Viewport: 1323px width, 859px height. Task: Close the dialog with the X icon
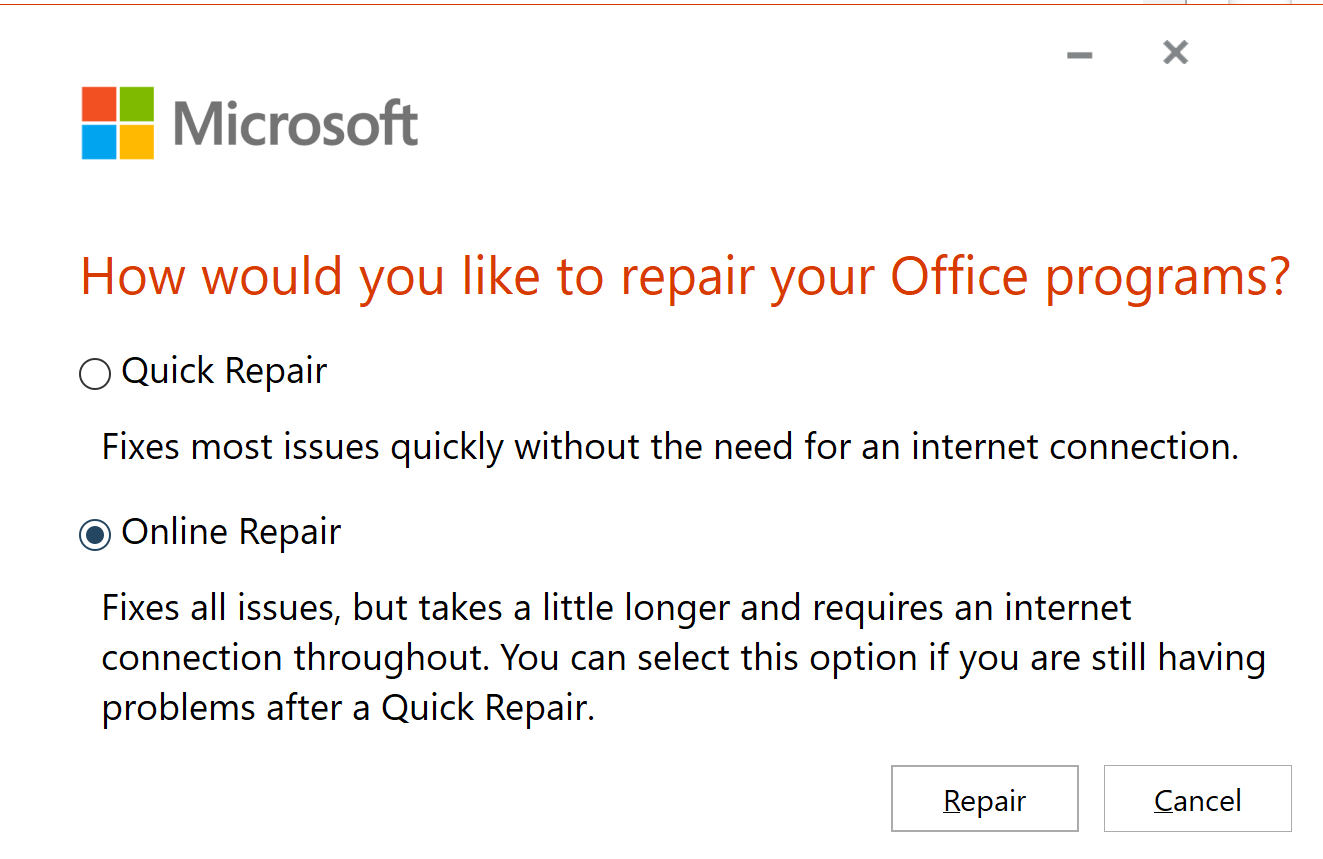point(1175,52)
